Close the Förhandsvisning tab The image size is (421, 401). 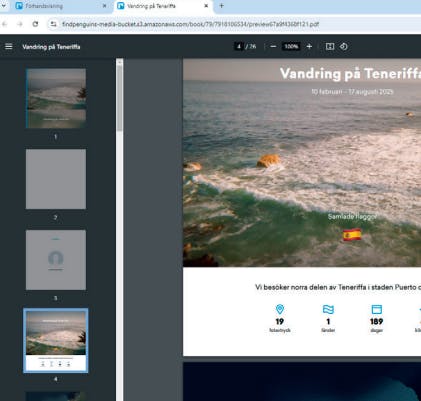104,6
